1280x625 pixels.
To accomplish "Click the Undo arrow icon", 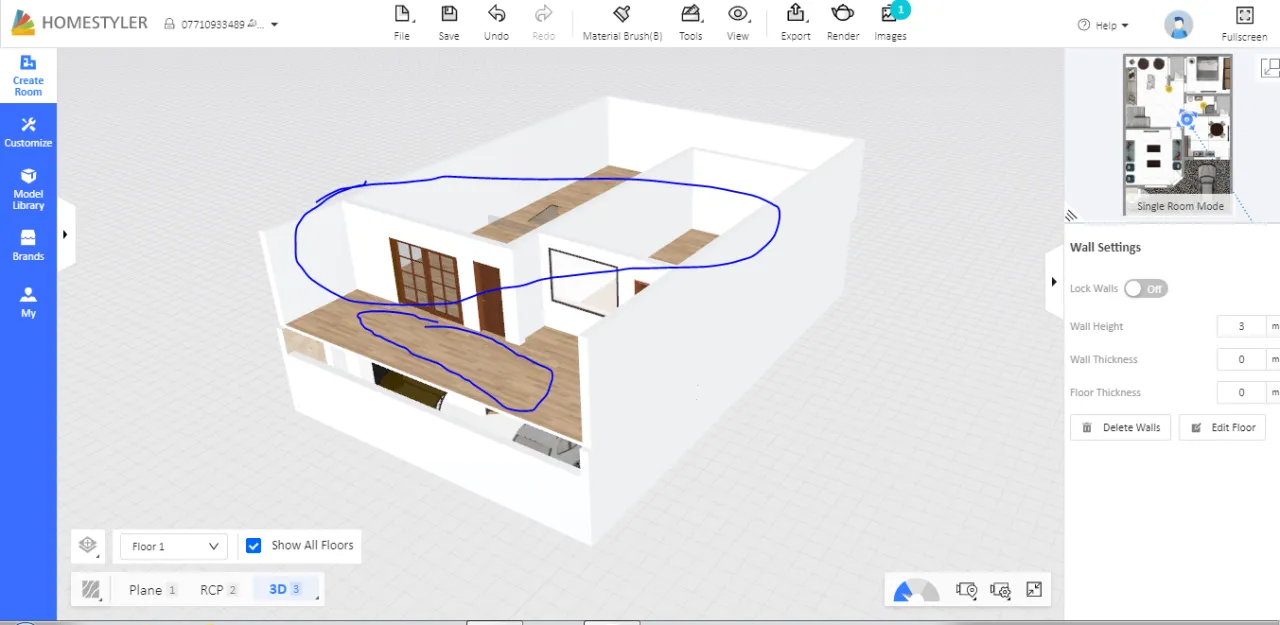I will (496, 15).
